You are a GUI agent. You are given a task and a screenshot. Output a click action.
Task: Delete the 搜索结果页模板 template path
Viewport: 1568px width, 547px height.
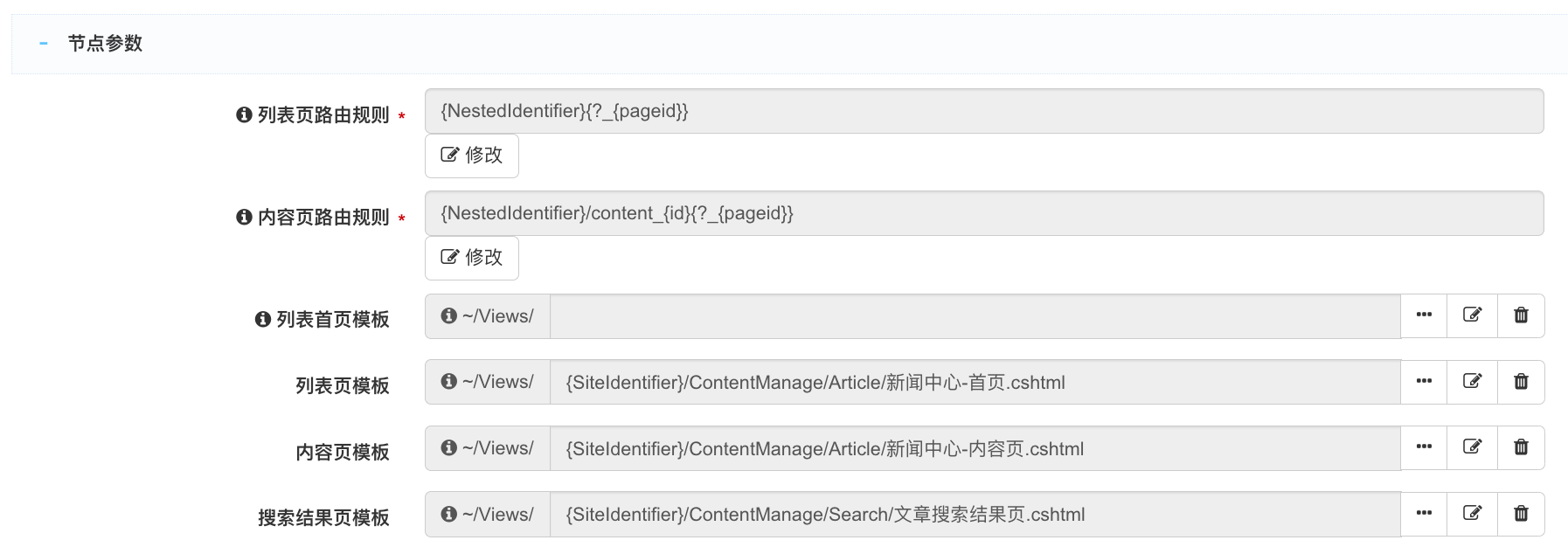click(1521, 514)
